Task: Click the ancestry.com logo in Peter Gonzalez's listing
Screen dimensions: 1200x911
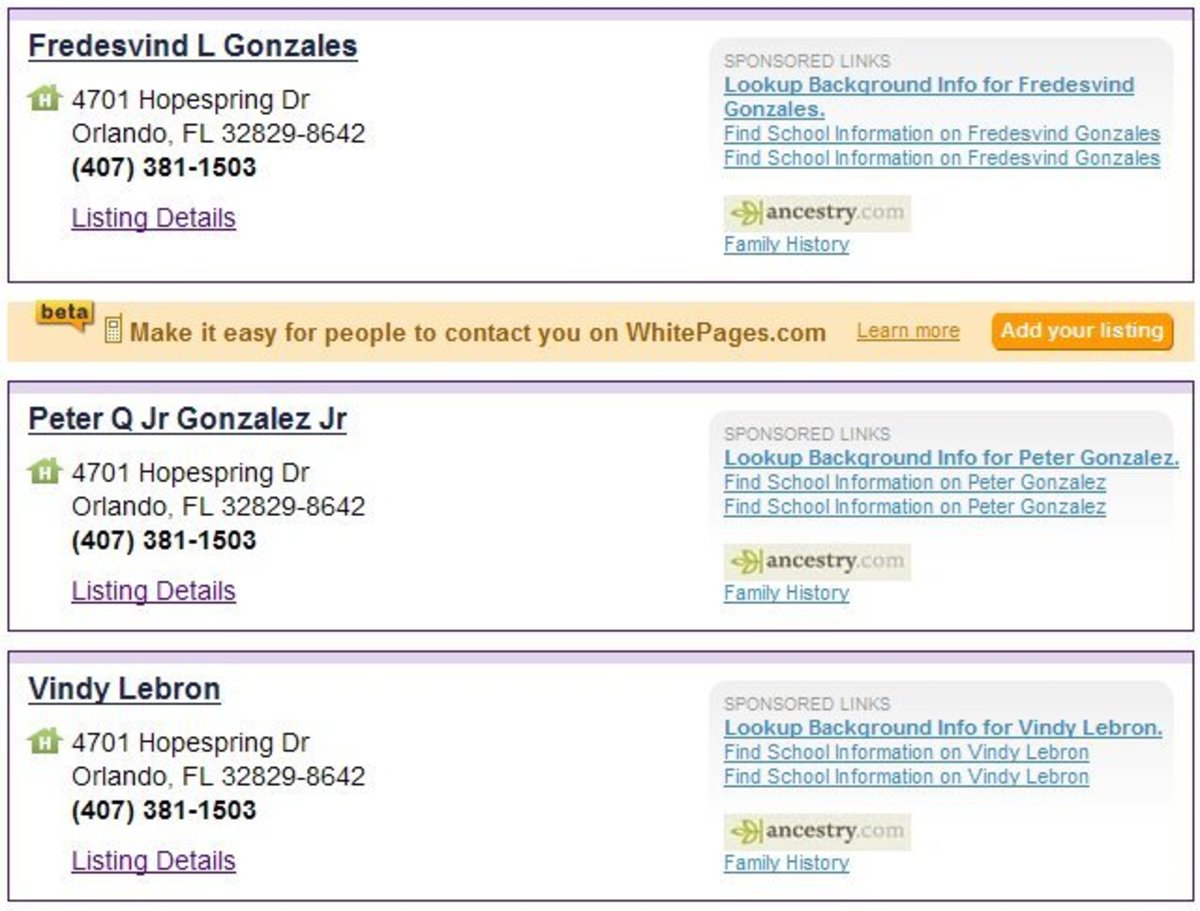Action: (x=816, y=561)
